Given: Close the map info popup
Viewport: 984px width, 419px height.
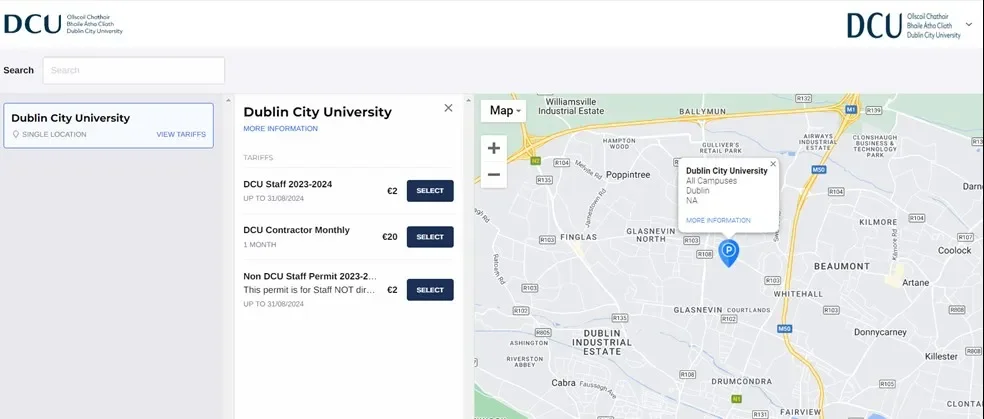Looking at the screenshot, I should click(x=773, y=164).
